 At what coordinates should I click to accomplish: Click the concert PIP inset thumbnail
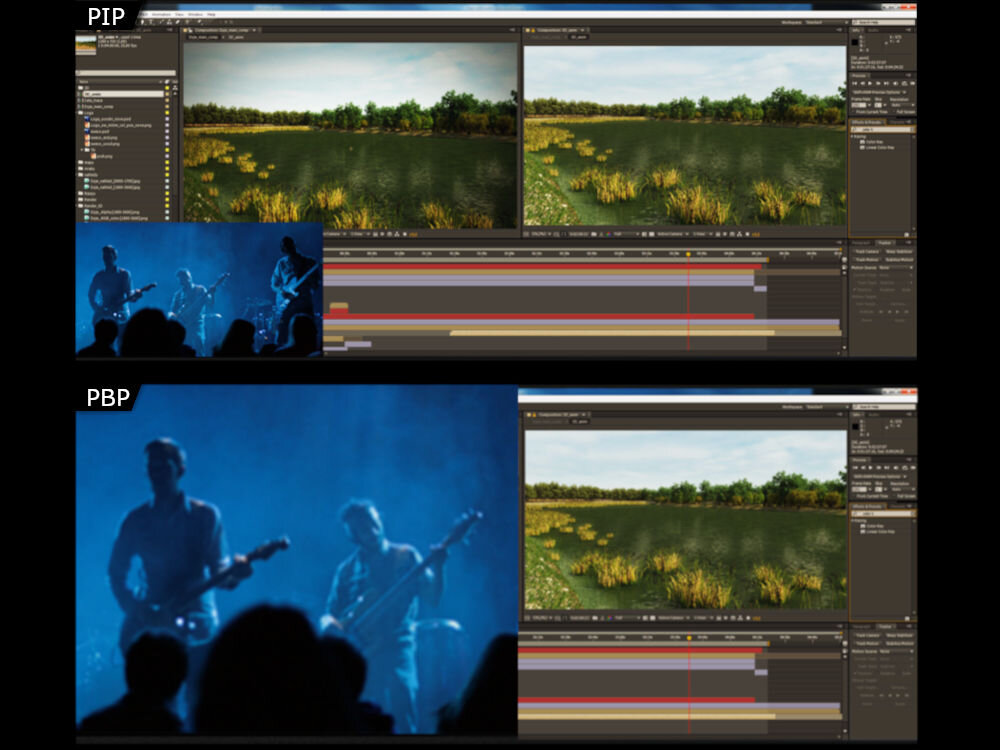click(198, 290)
